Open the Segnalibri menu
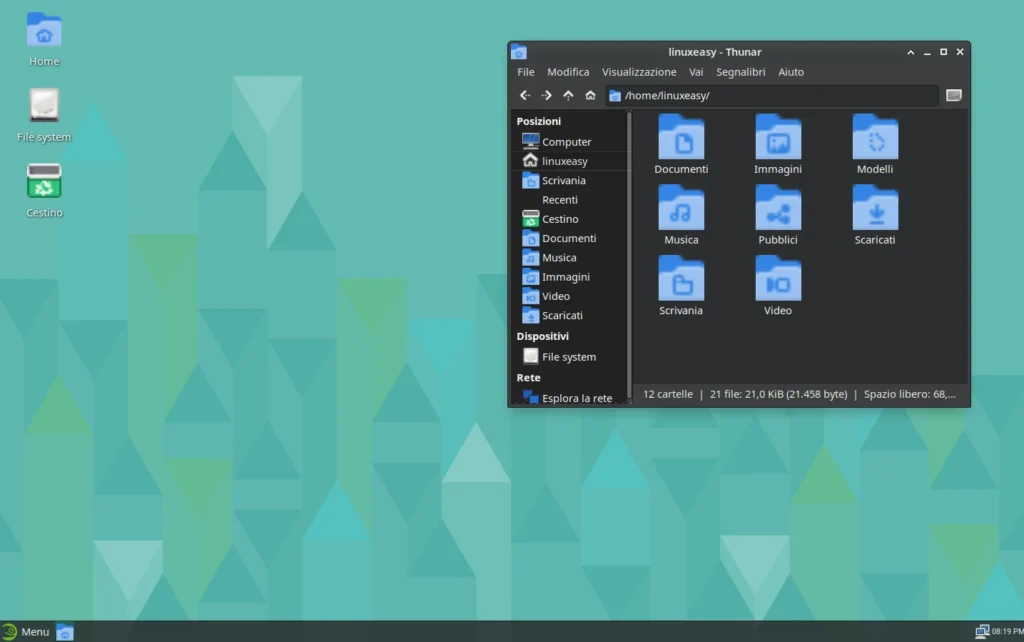Viewport: 1024px width, 642px height. click(x=740, y=71)
